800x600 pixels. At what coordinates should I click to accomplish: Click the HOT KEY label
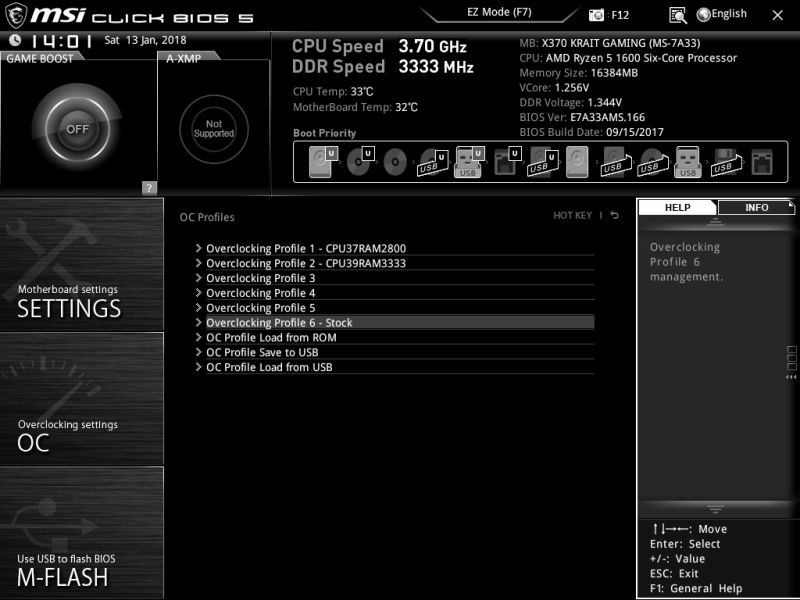pos(572,215)
